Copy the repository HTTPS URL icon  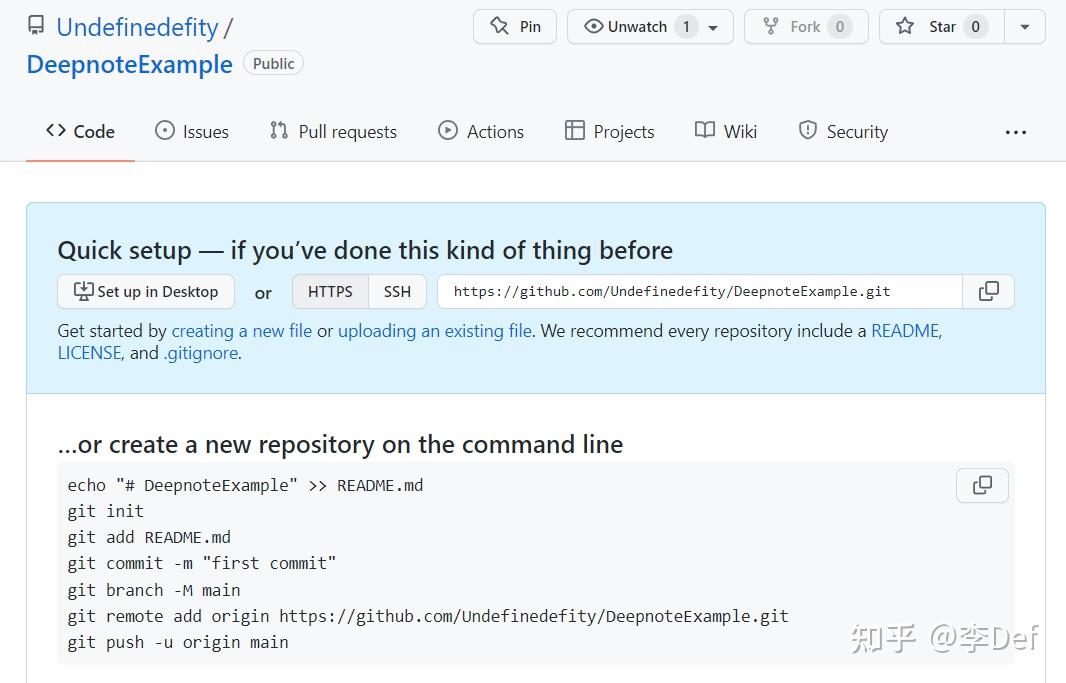click(988, 291)
